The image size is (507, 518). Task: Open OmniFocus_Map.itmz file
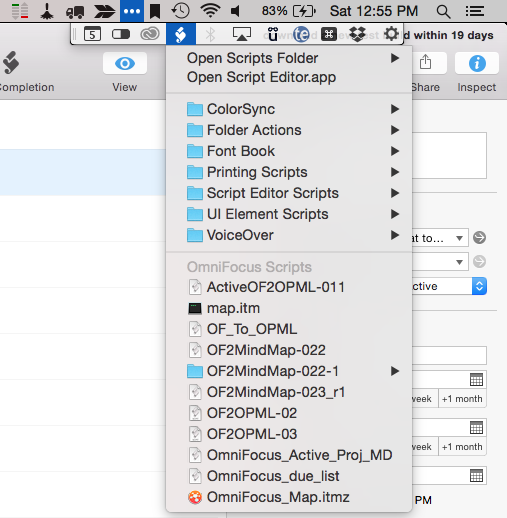point(289,497)
